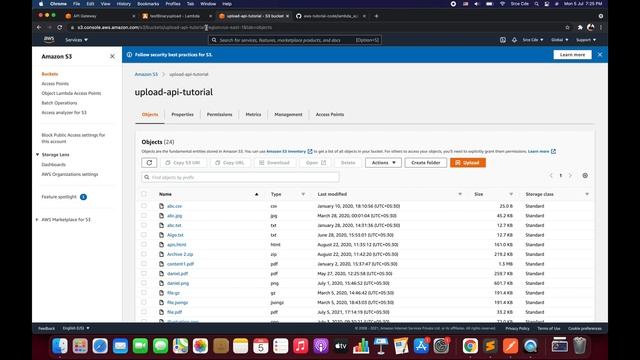Open the Bookmarks menu in menu bar

(148, 4)
